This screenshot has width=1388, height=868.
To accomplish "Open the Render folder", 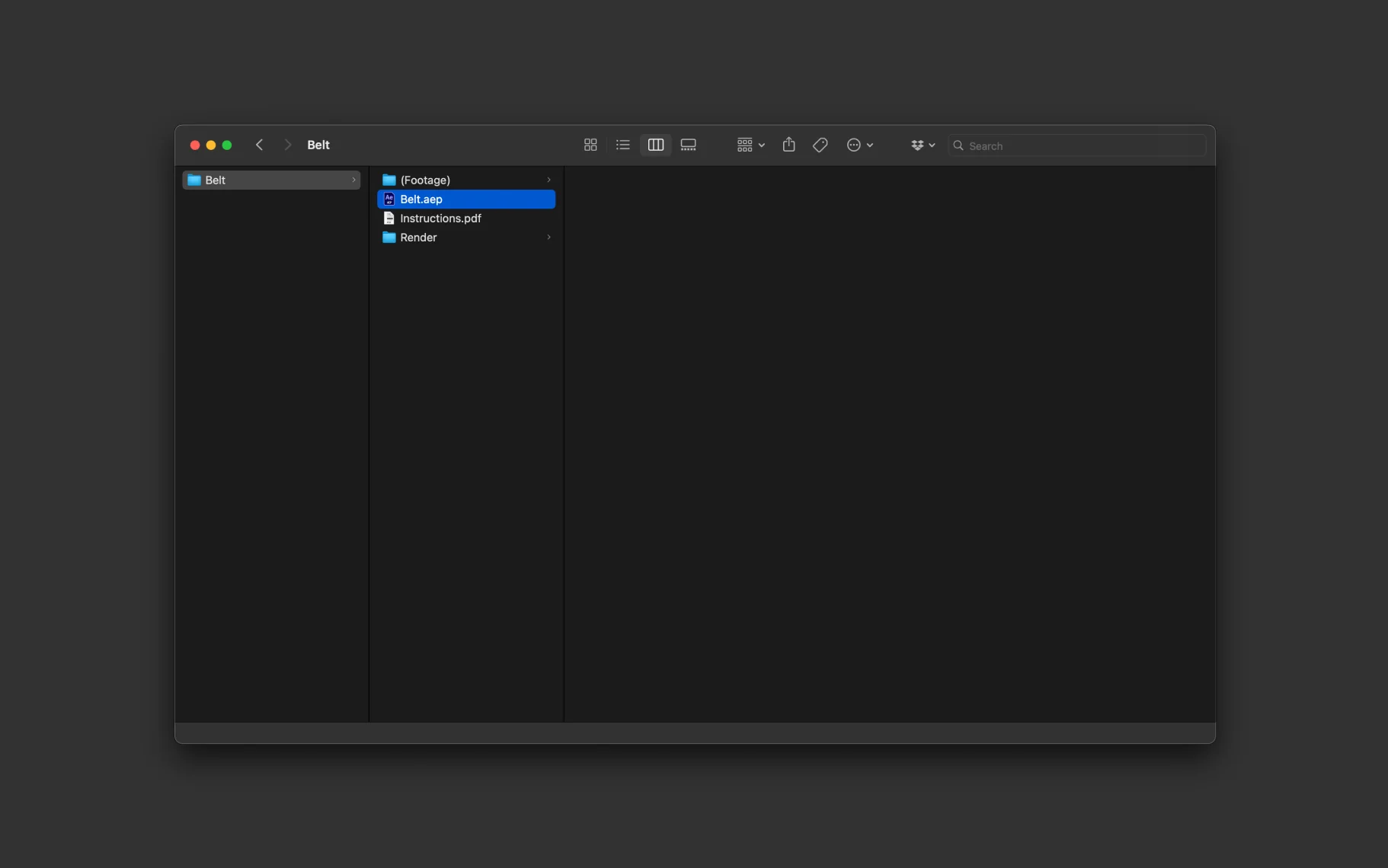I will click(466, 237).
